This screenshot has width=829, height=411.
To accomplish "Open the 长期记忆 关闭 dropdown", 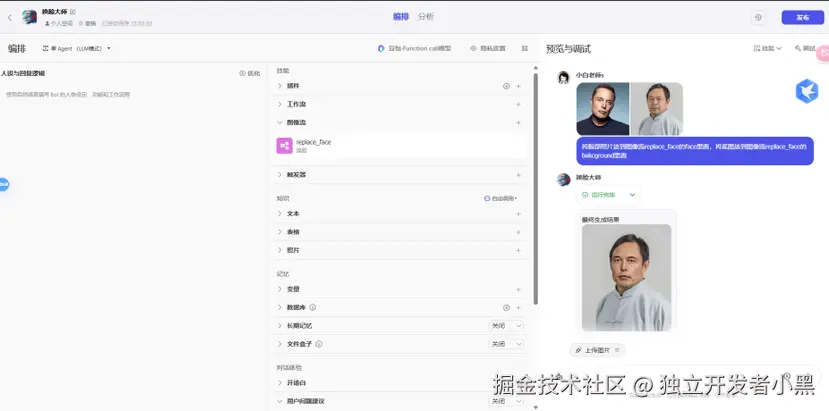I will (x=506, y=325).
